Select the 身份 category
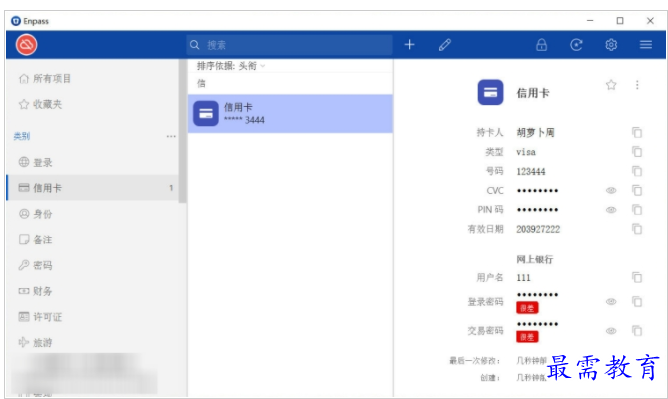Image resolution: width=668 pixels, height=399 pixels. click(93, 214)
